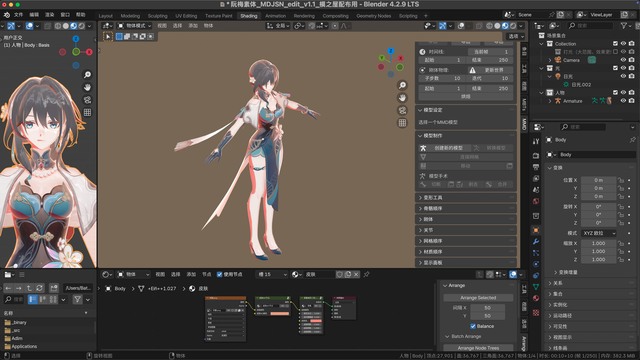Screen dimensions: 640x360
Task: Expand the Camera item in outliner
Action: point(550,60)
